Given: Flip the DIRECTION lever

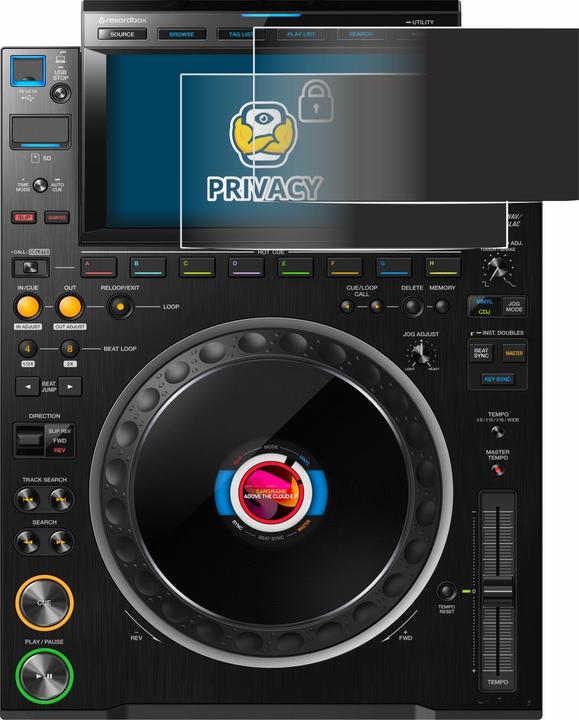Looking at the screenshot, I should pos(30,440).
